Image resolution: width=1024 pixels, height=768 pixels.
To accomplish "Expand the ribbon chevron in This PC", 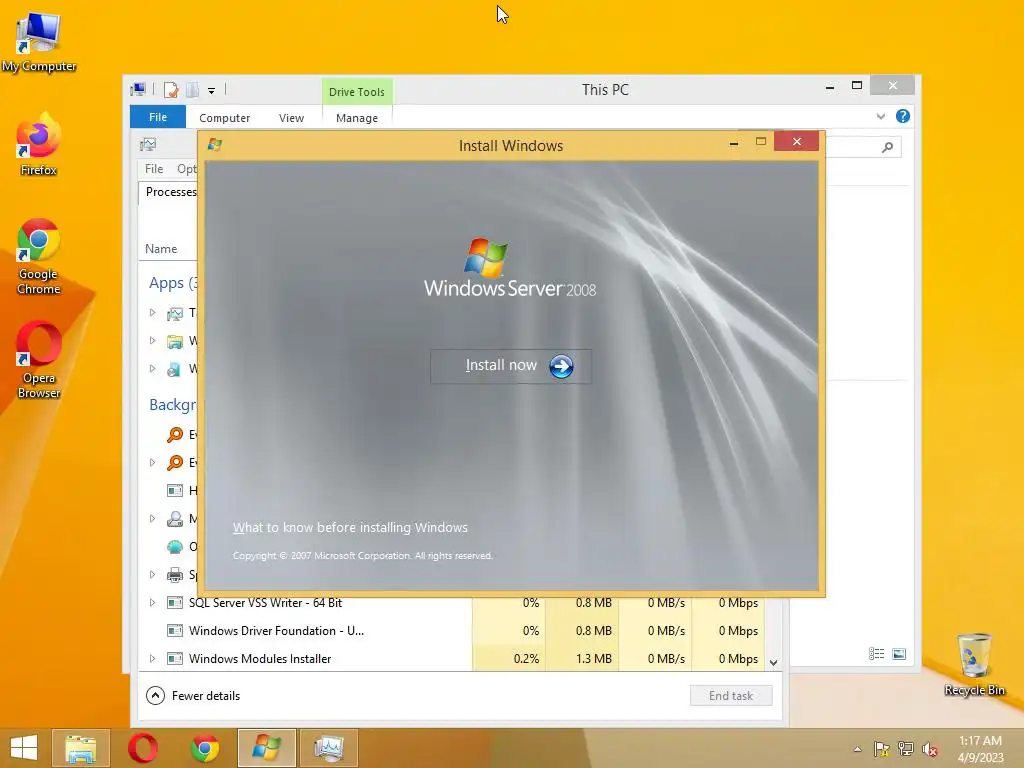I will [x=880, y=116].
